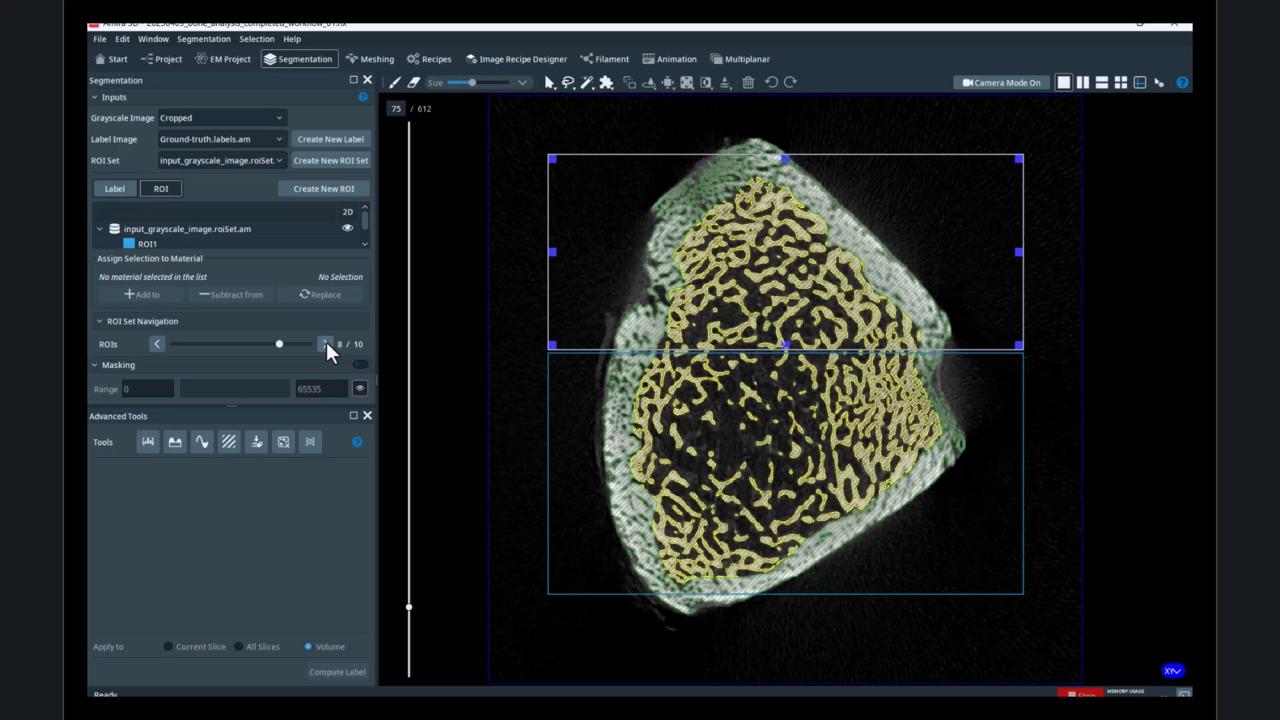Select the Eraser tool

[413, 83]
